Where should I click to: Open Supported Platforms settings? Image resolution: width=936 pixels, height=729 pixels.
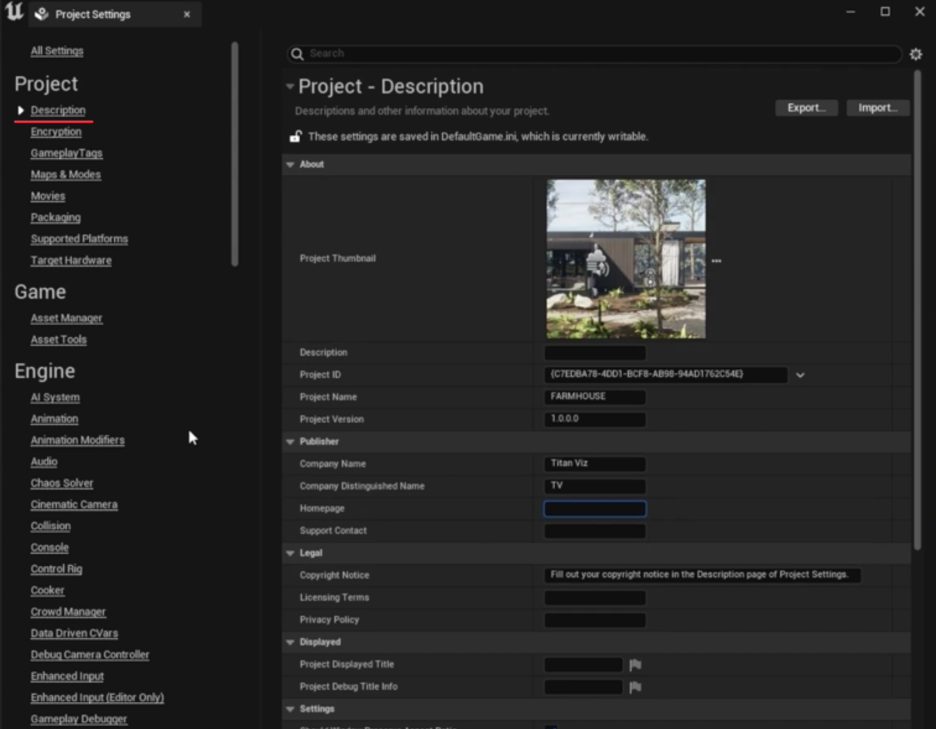(79, 239)
